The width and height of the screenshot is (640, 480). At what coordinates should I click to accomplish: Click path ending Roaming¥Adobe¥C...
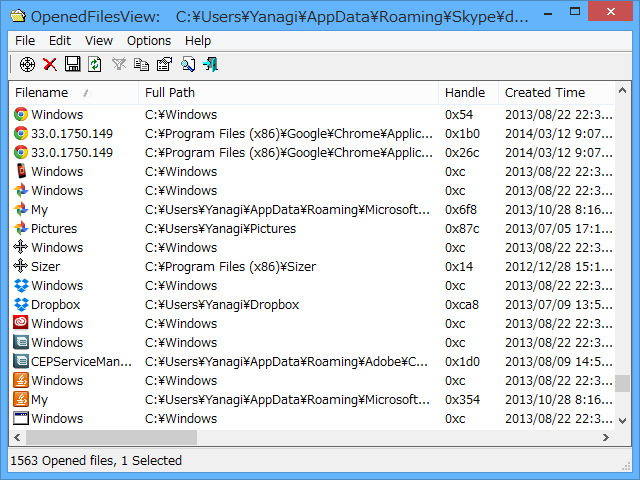(287, 362)
